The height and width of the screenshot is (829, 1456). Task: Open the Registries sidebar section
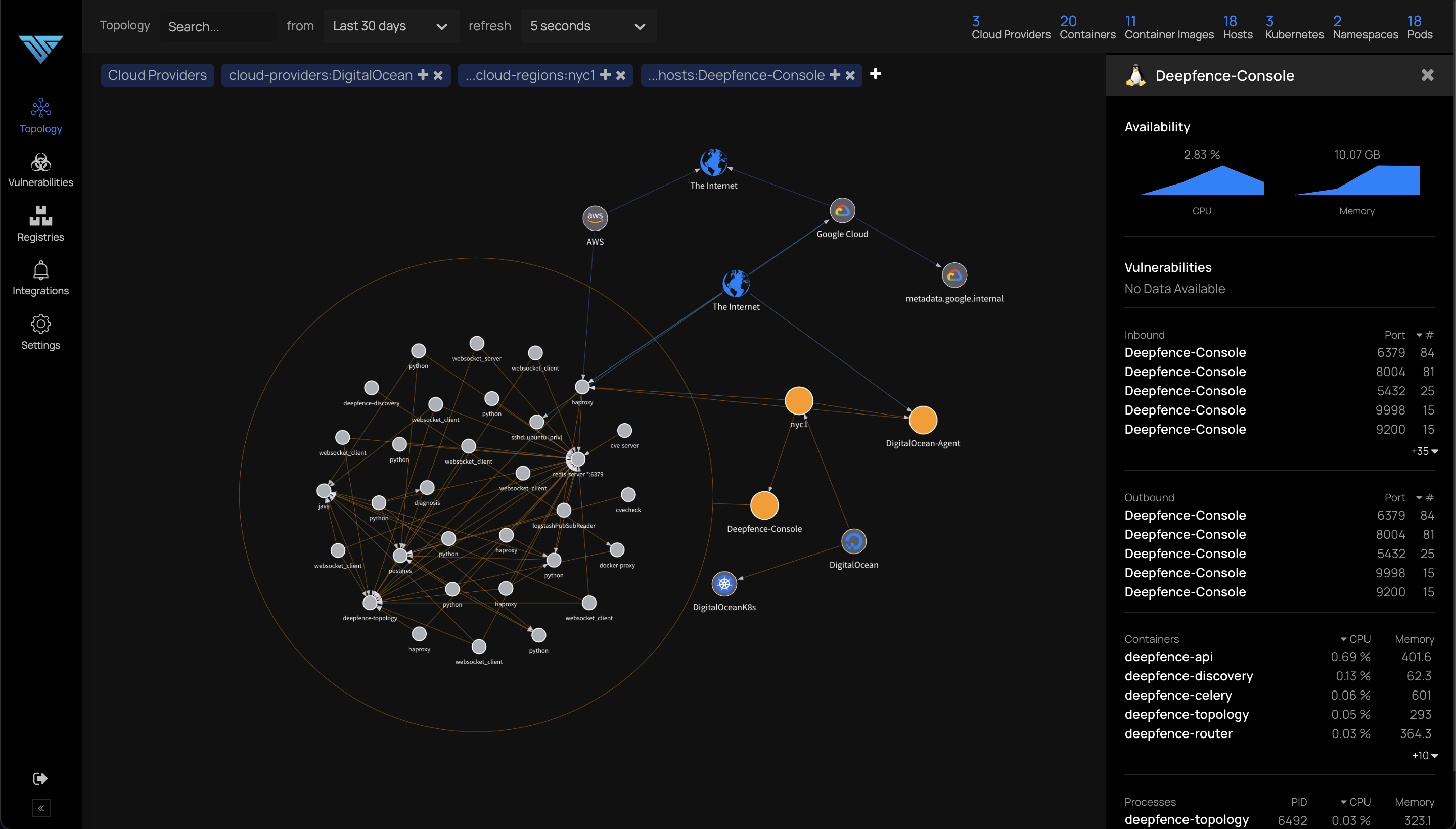40,224
